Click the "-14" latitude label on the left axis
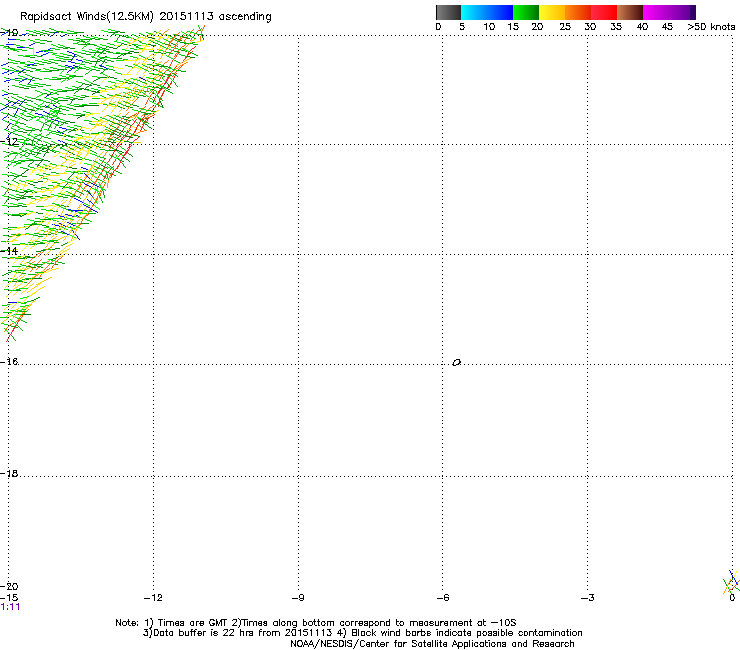 tap(9, 251)
